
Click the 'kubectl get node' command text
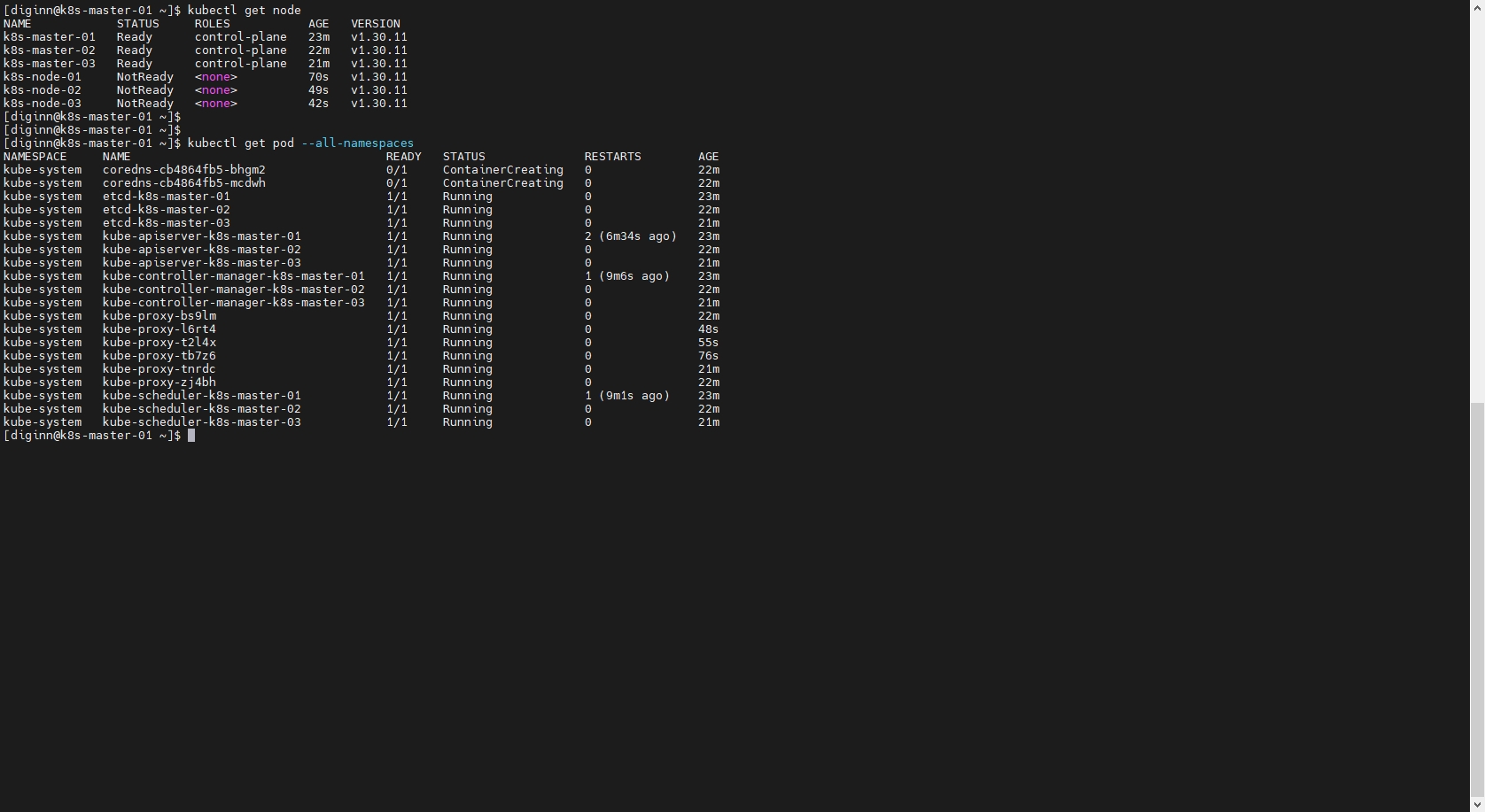point(244,11)
